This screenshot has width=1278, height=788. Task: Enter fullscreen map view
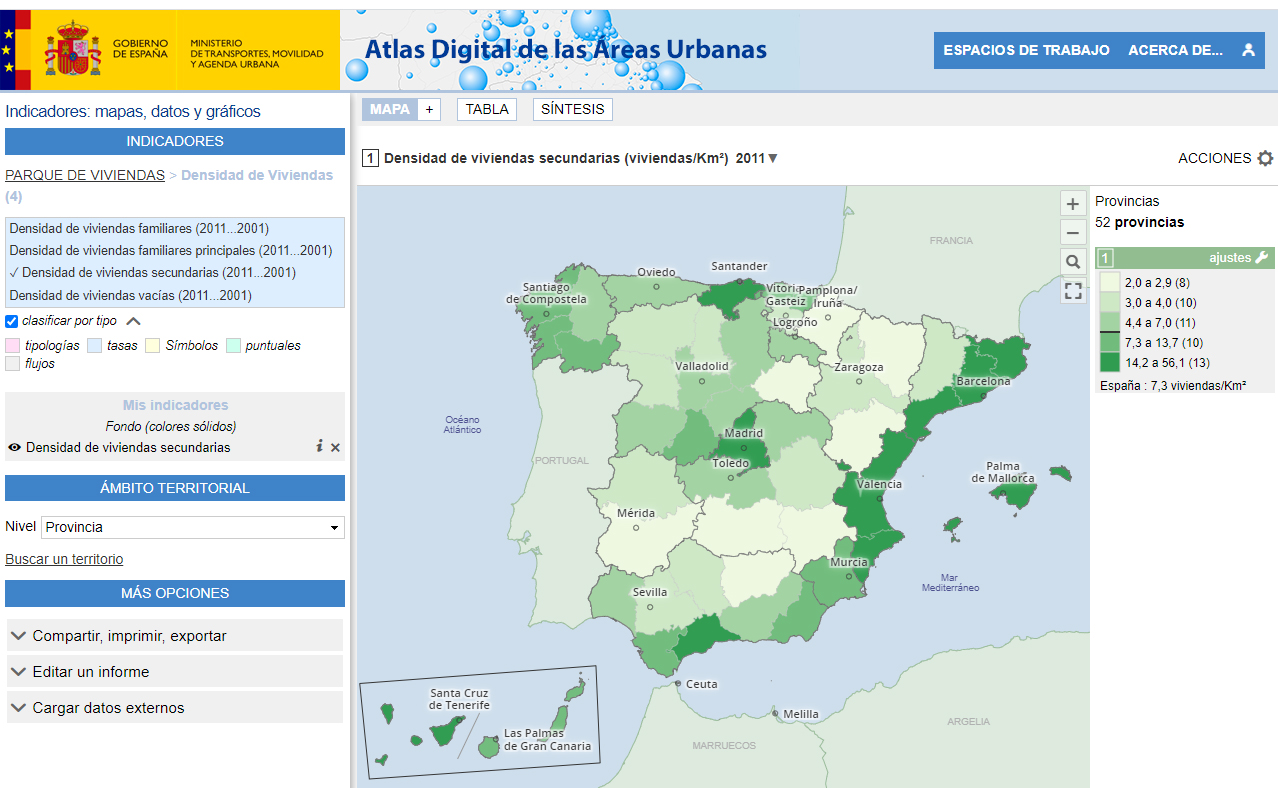[x=1073, y=291]
